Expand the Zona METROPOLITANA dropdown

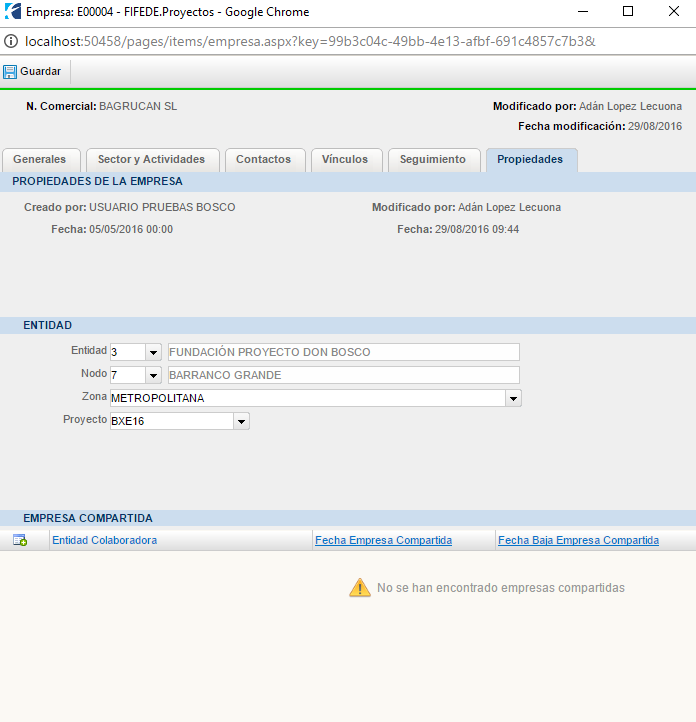pos(513,398)
